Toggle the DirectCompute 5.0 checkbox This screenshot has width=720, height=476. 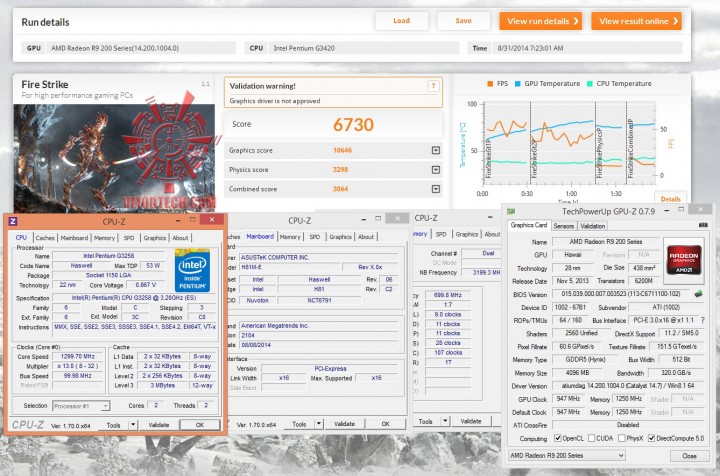click(x=651, y=438)
